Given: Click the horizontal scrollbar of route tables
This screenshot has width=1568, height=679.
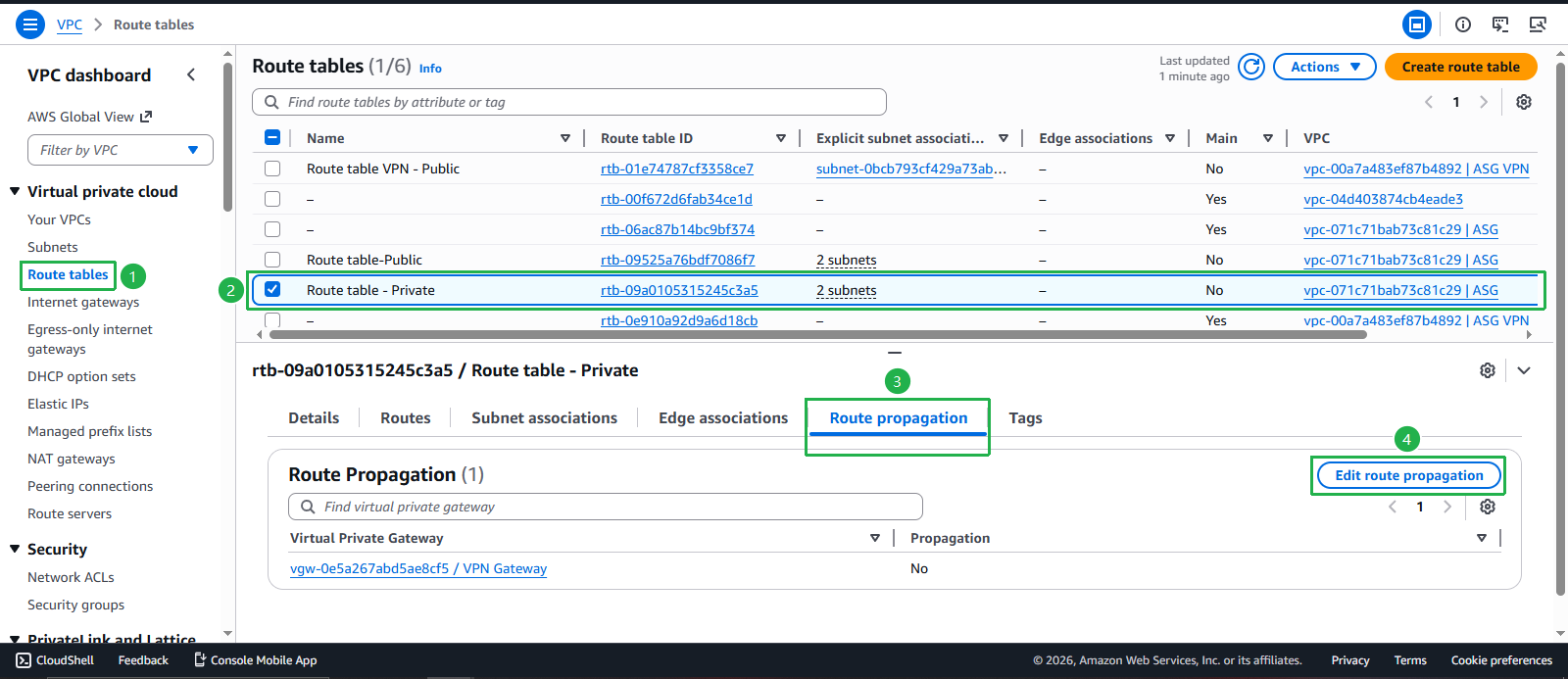Looking at the screenshot, I should pyautogui.click(x=817, y=334).
